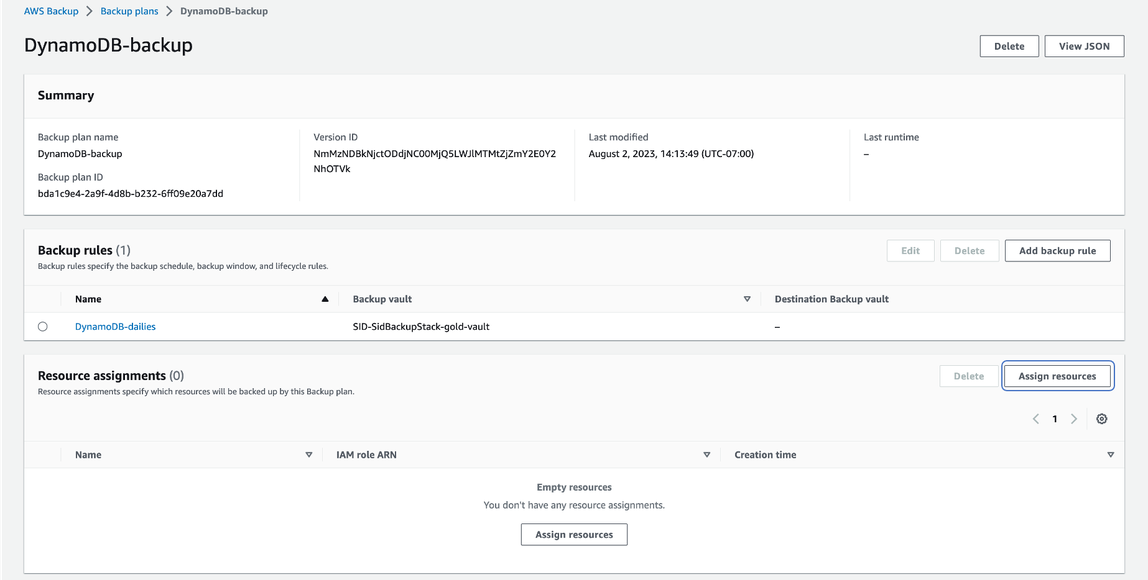Image resolution: width=1148 pixels, height=580 pixels.
Task: Sort by IAM role ARN arrow
Action: pos(707,455)
